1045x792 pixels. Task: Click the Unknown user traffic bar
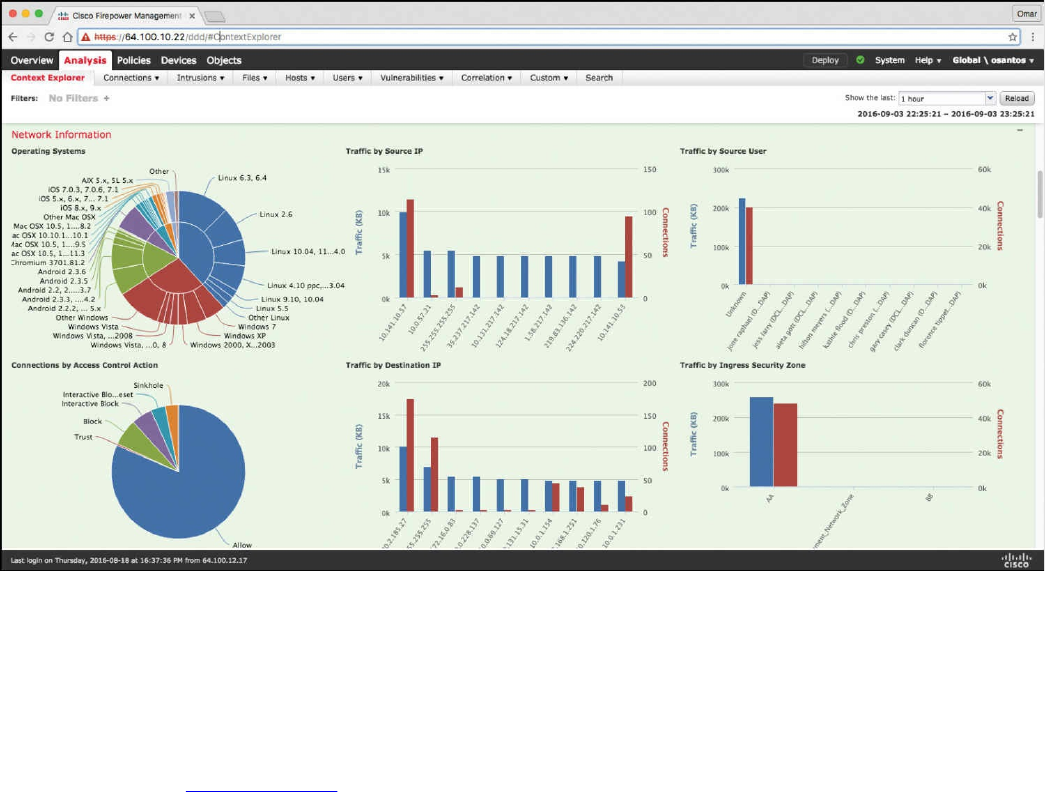click(742, 241)
